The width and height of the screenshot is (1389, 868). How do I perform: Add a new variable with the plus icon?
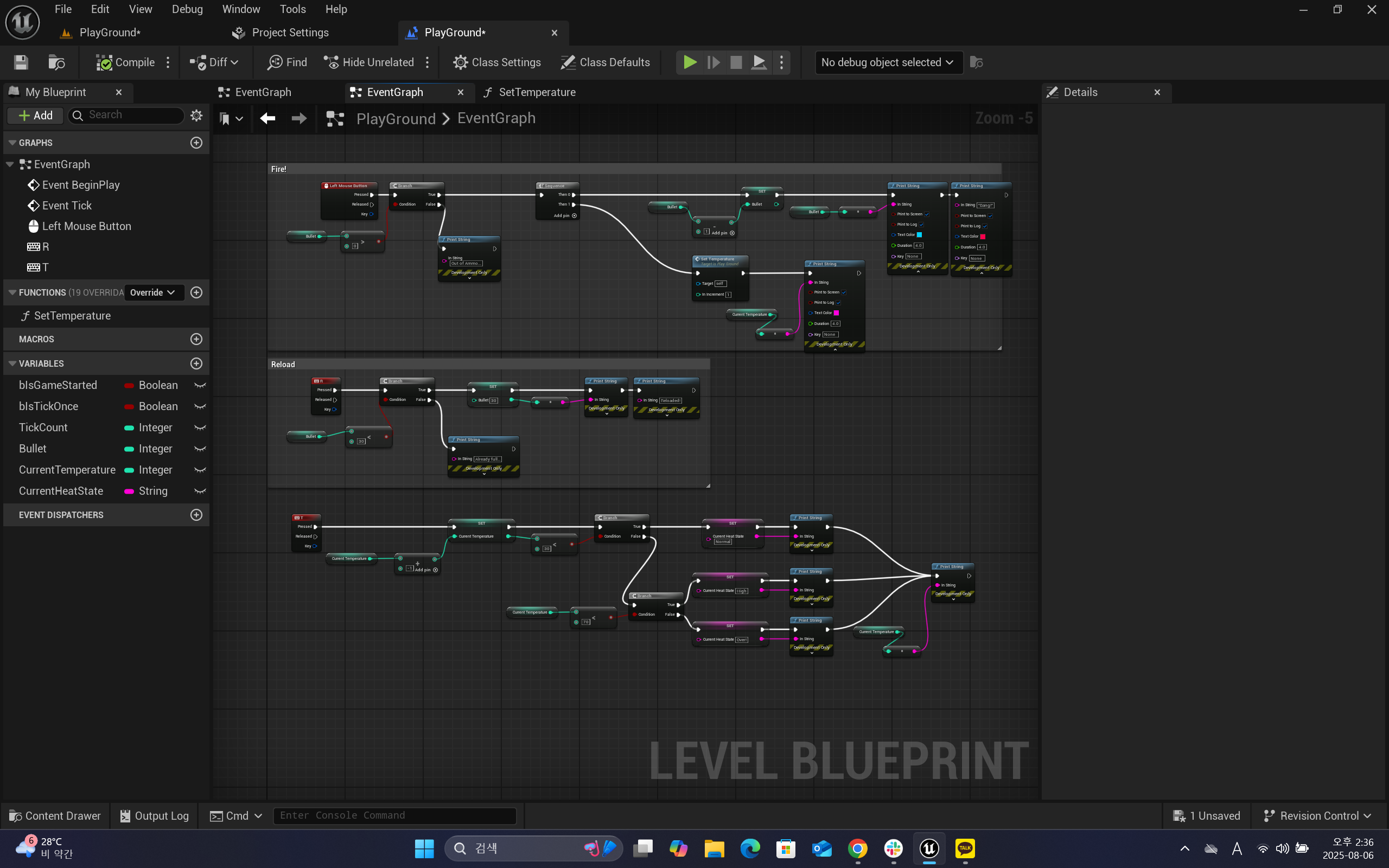click(196, 363)
